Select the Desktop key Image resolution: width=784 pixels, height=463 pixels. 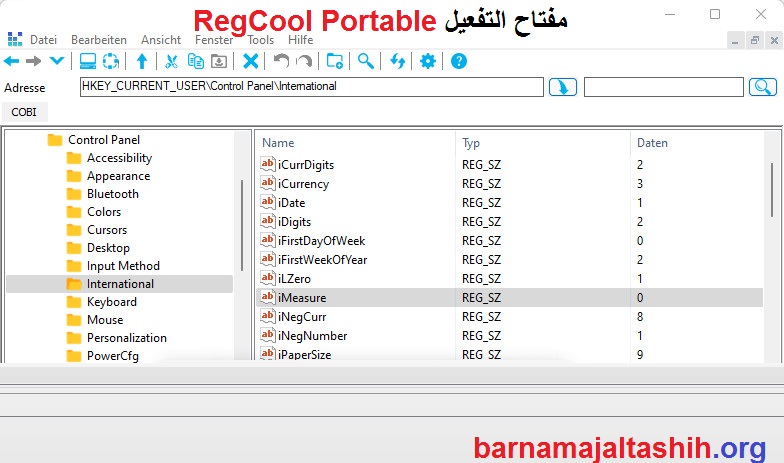tap(108, 248)
